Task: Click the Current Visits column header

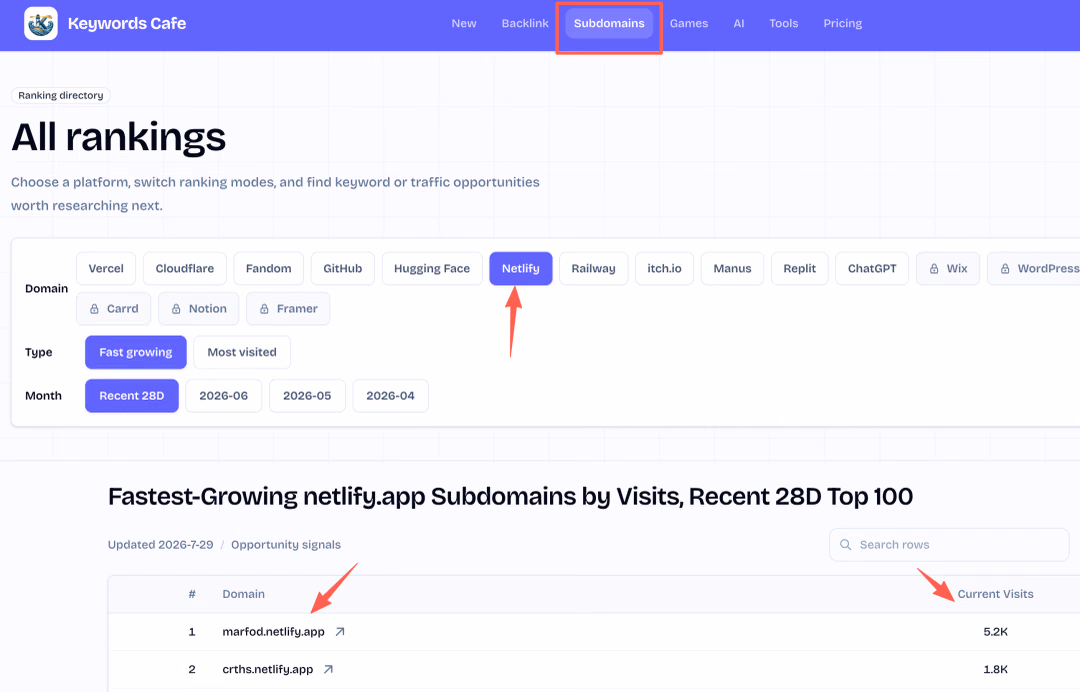Action: [995, 594]
